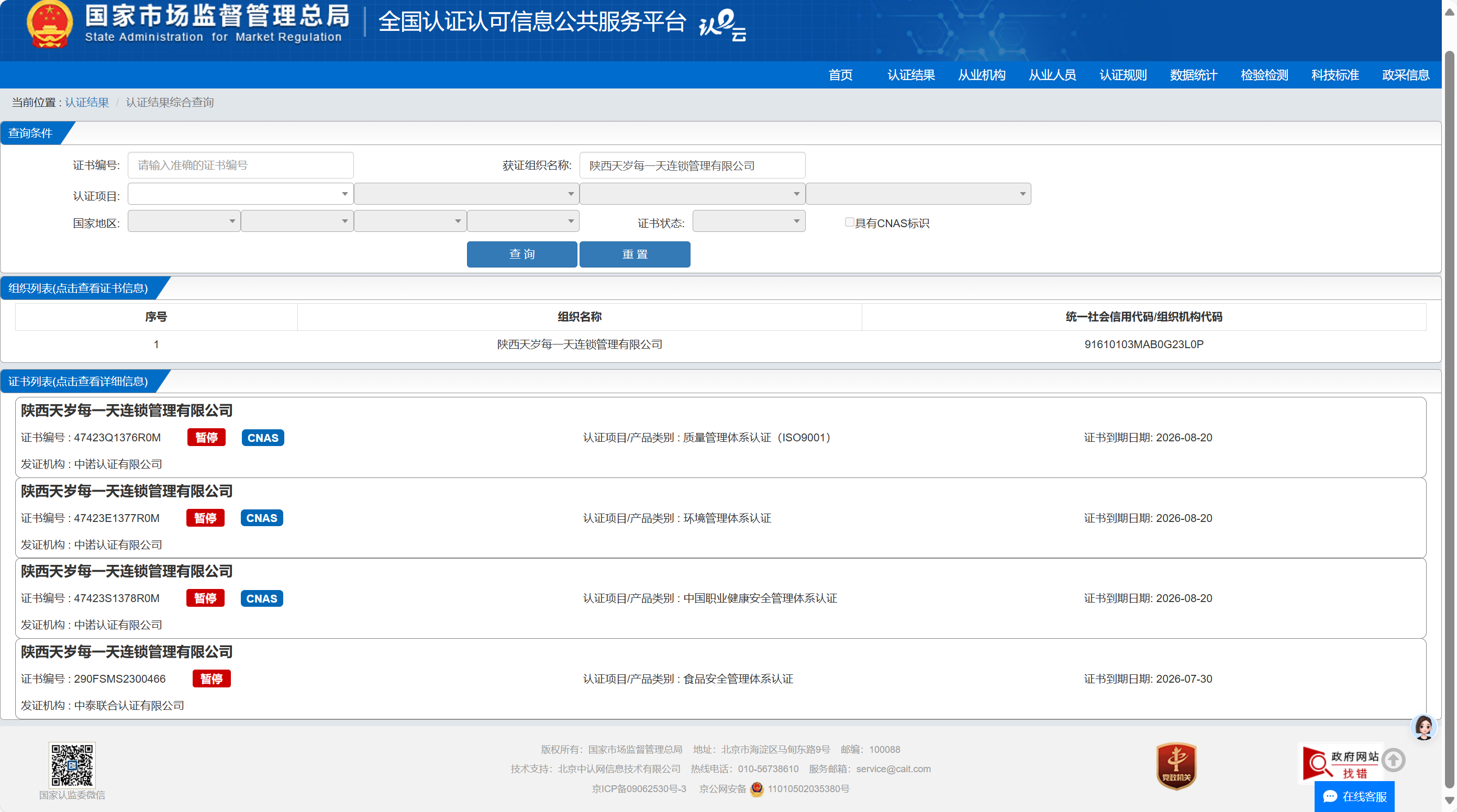
Task: Open the third 国家地区 dropdown
Action: click(x=410, y=220)
